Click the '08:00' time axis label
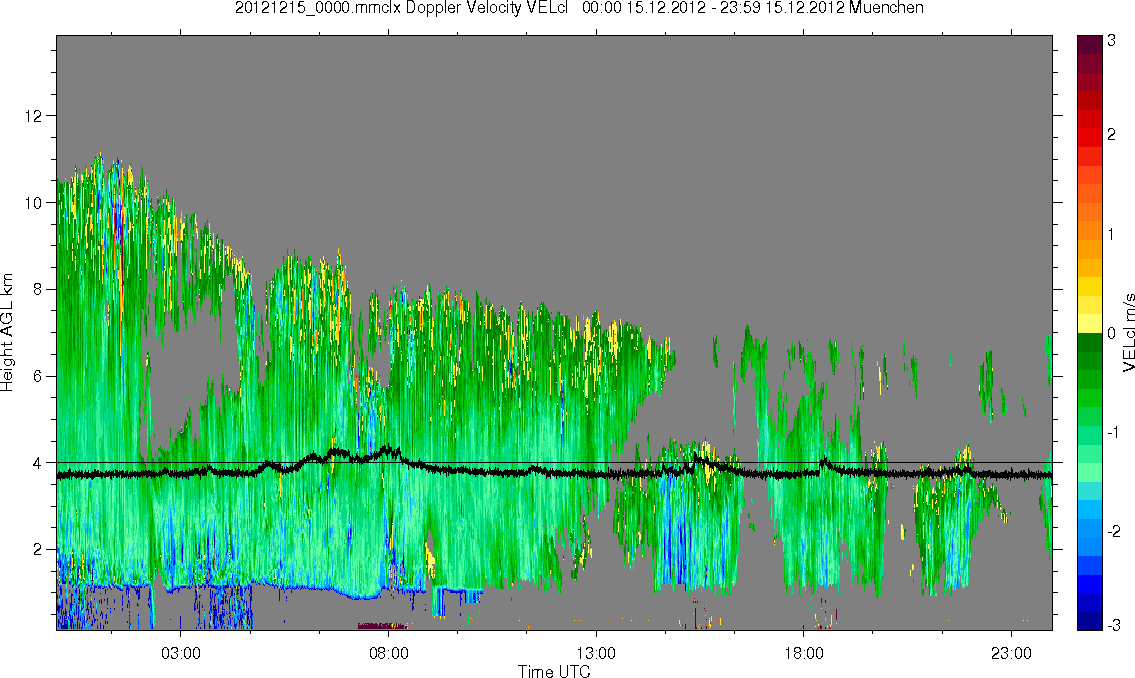 pyautogui.click(x=389, y=654)
